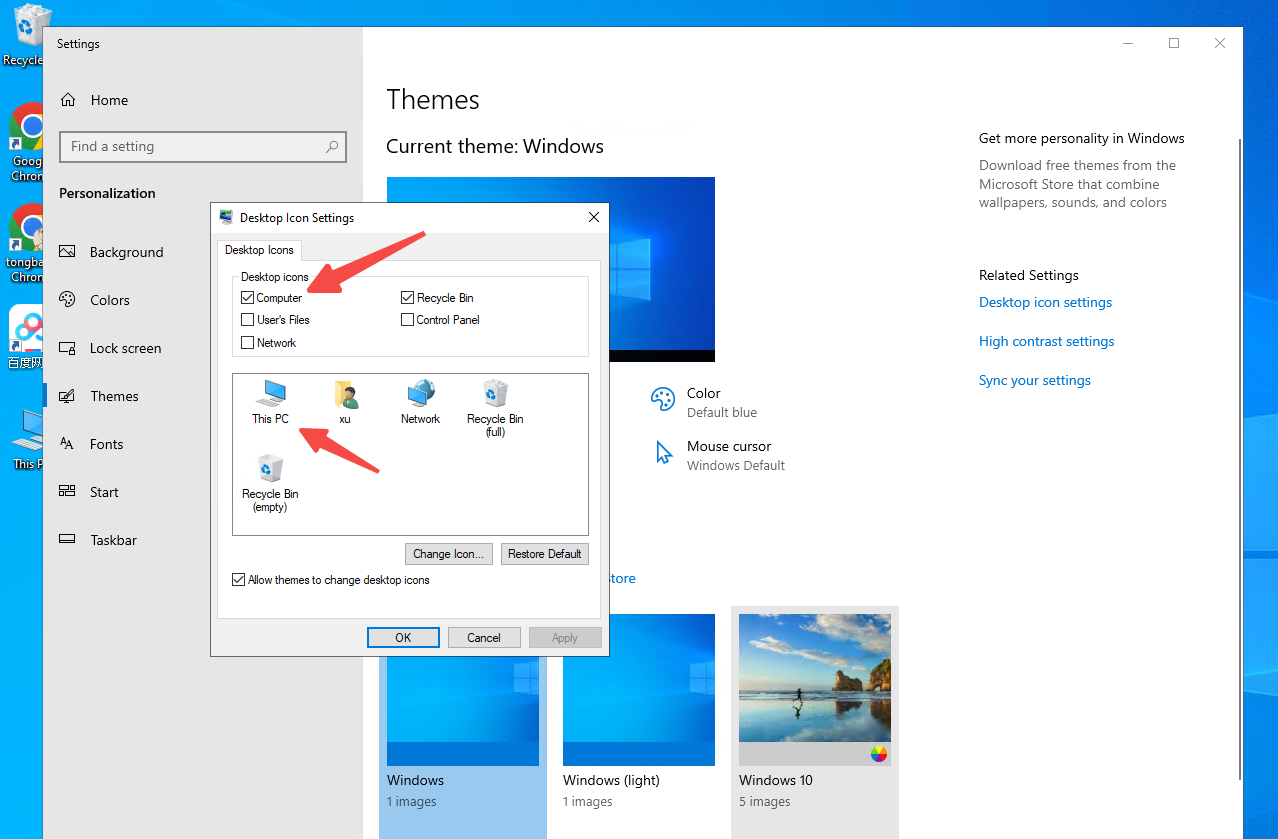Viewport: 1278px width, 839px height.
Task: Click the Desktop Icon Settings title bar icon
Action: (226, 217)
